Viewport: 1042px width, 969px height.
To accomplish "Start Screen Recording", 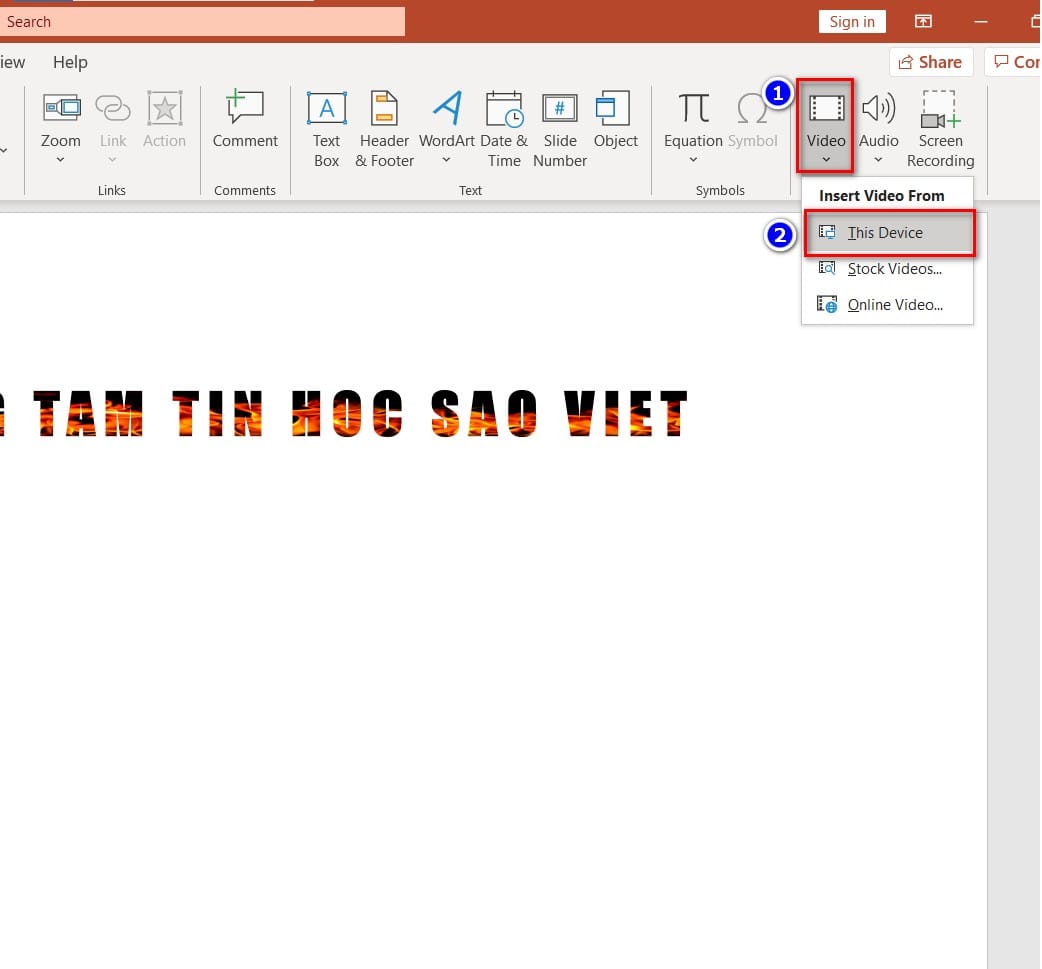I will click(940, 130).
